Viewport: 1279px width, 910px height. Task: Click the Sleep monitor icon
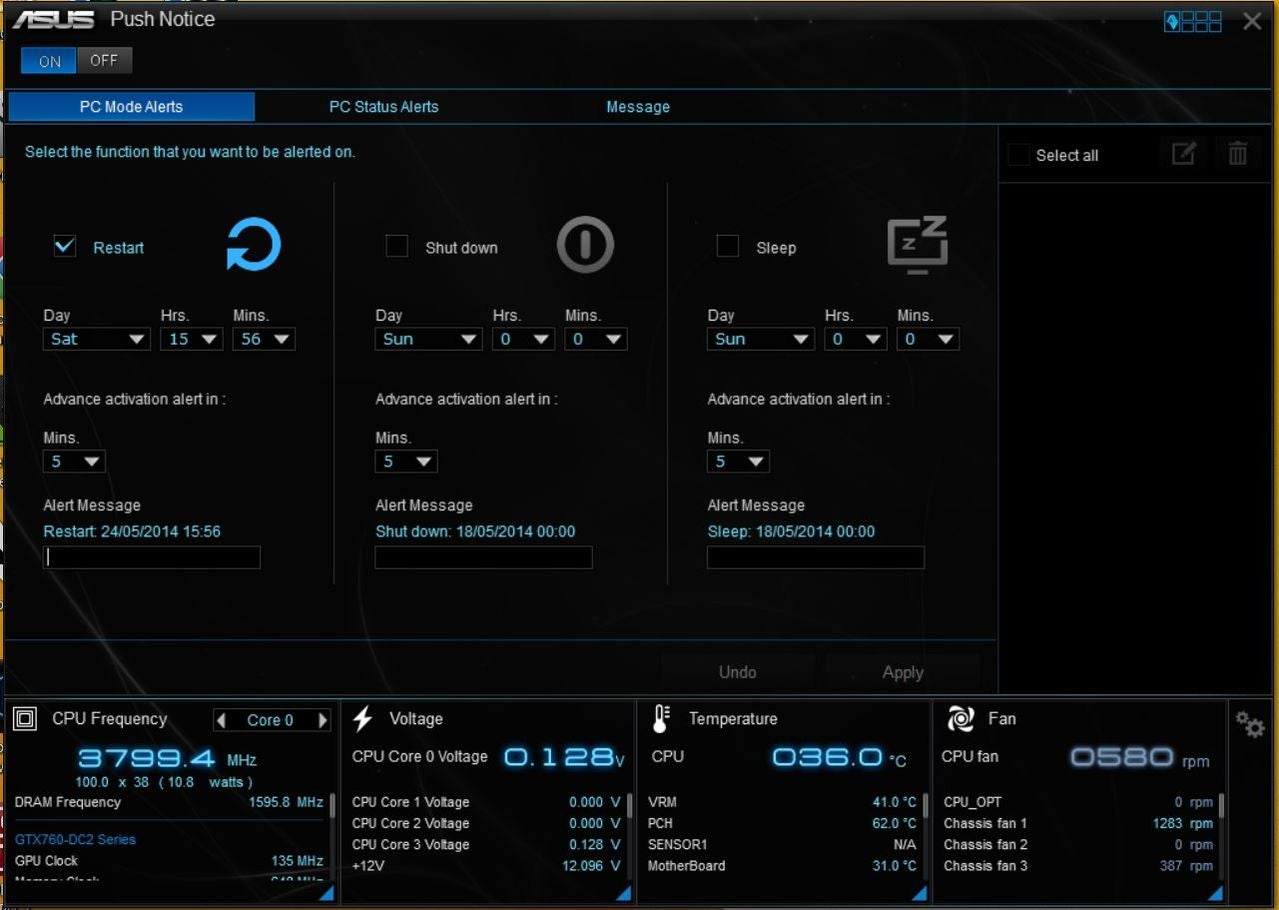point(917,245)
